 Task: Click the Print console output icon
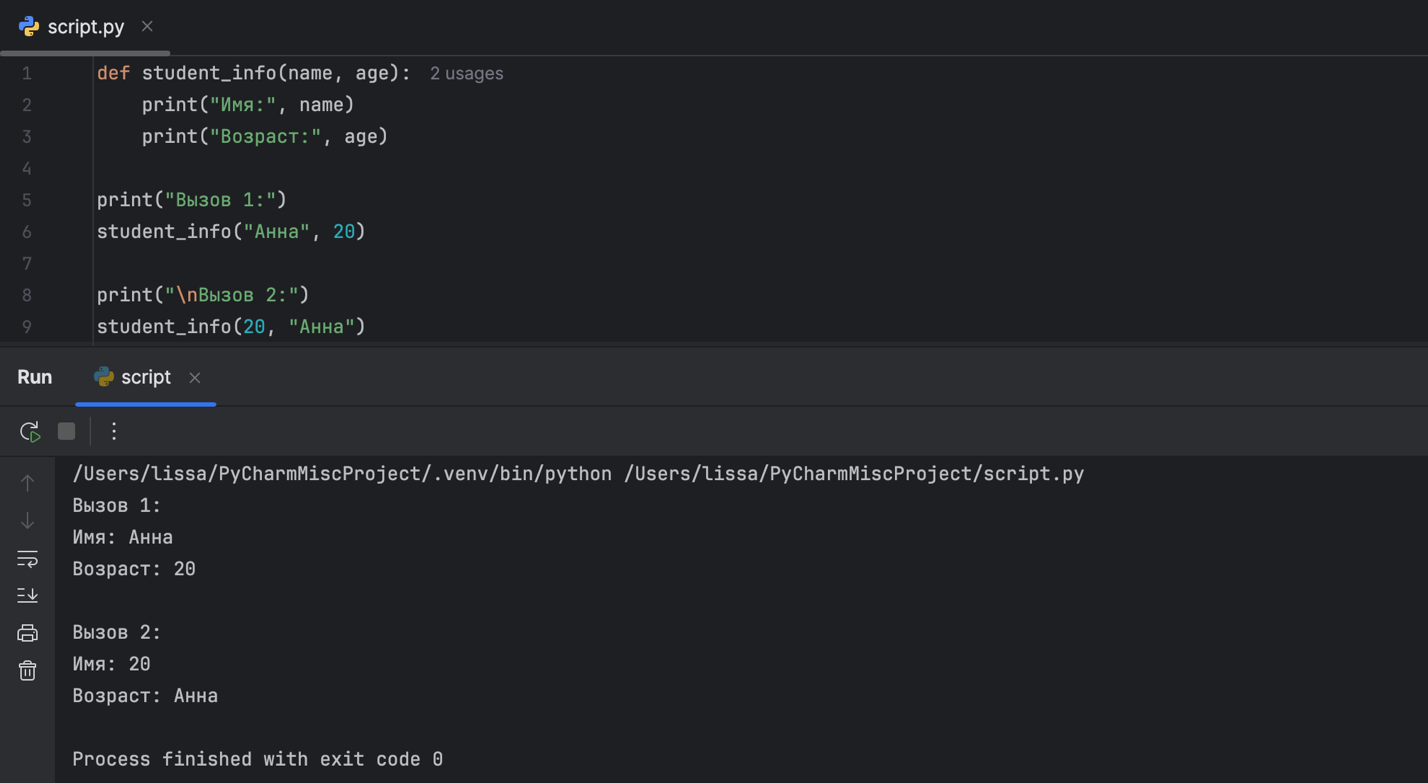tap(27, 633)
